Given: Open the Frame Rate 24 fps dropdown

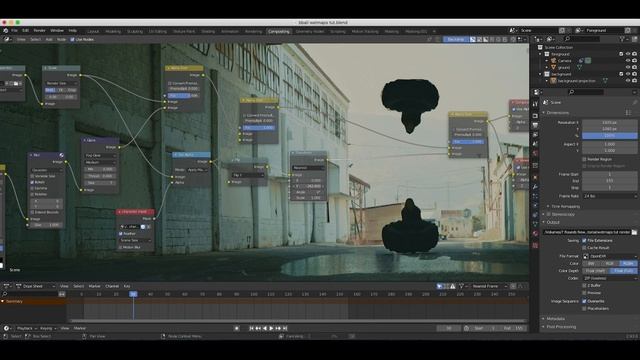Looking at the screenshot, I should 609,196.
